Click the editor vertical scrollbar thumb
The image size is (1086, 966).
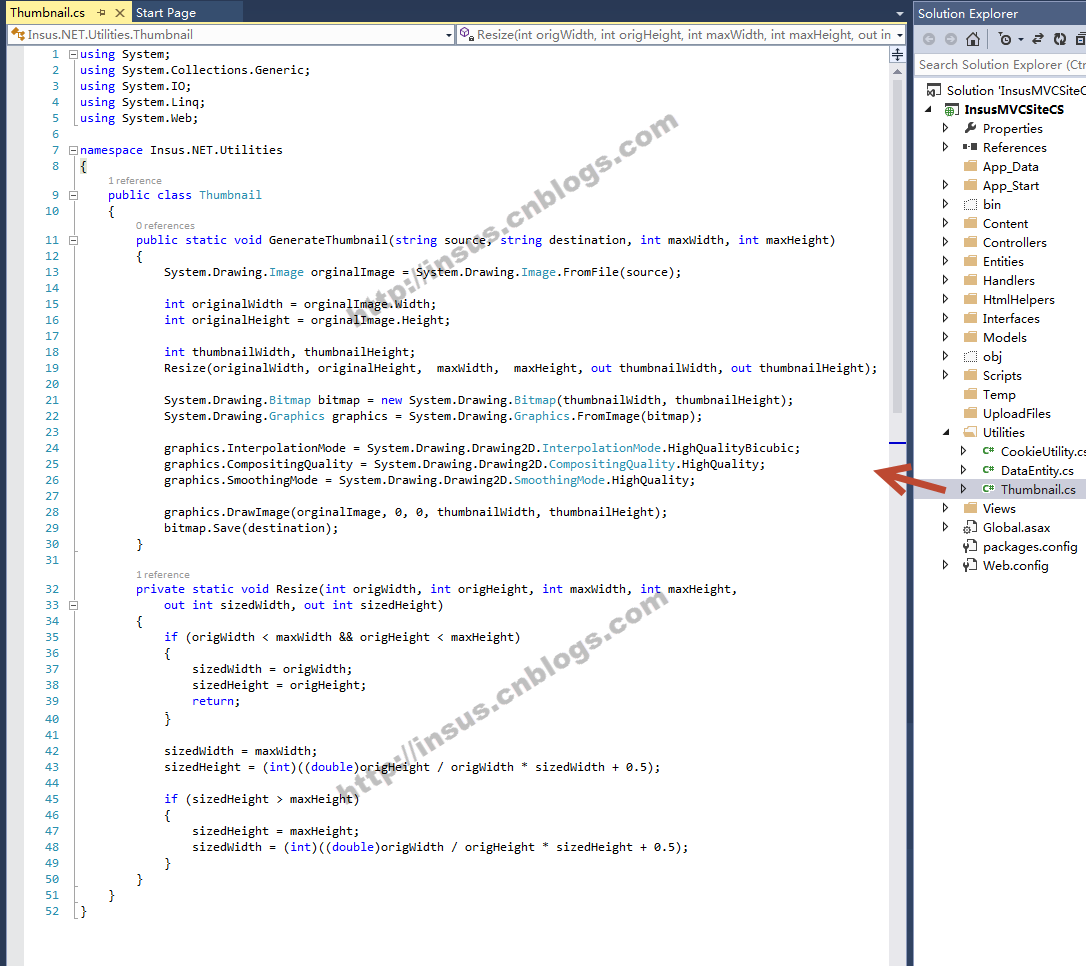point(897,246)
